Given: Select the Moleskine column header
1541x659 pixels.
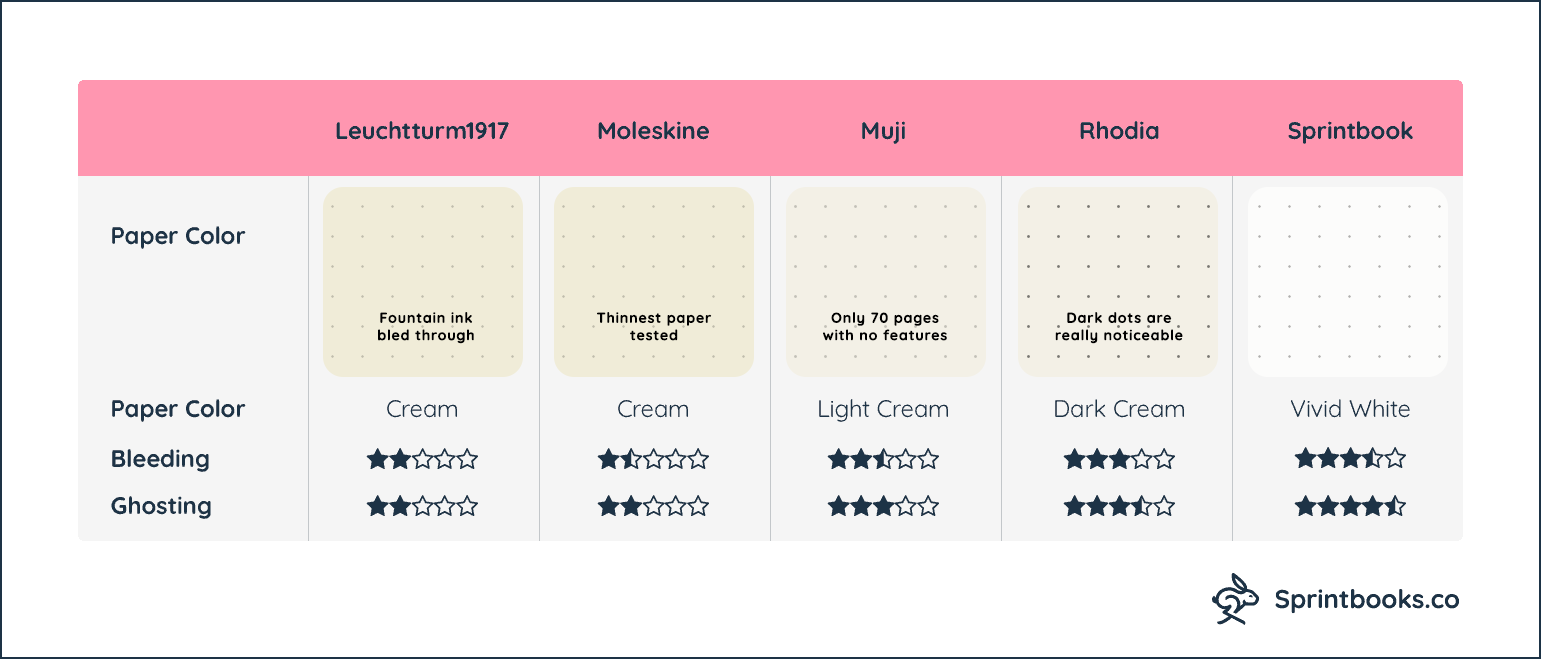Looking at the screenshot, I should [x=653, y=131].
